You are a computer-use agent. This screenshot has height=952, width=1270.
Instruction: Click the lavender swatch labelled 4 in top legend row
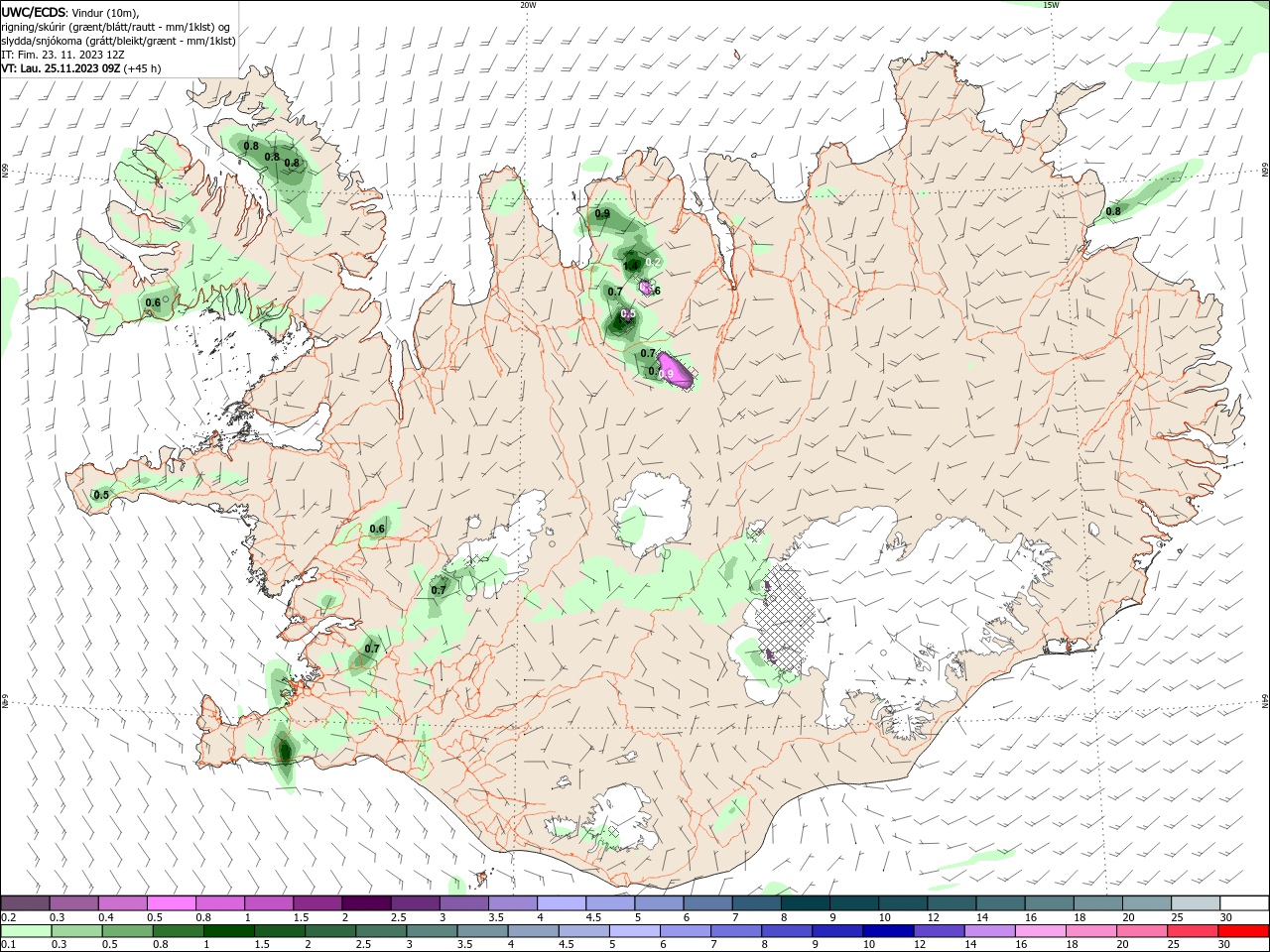pyautogui.click(x=560, y=903)
